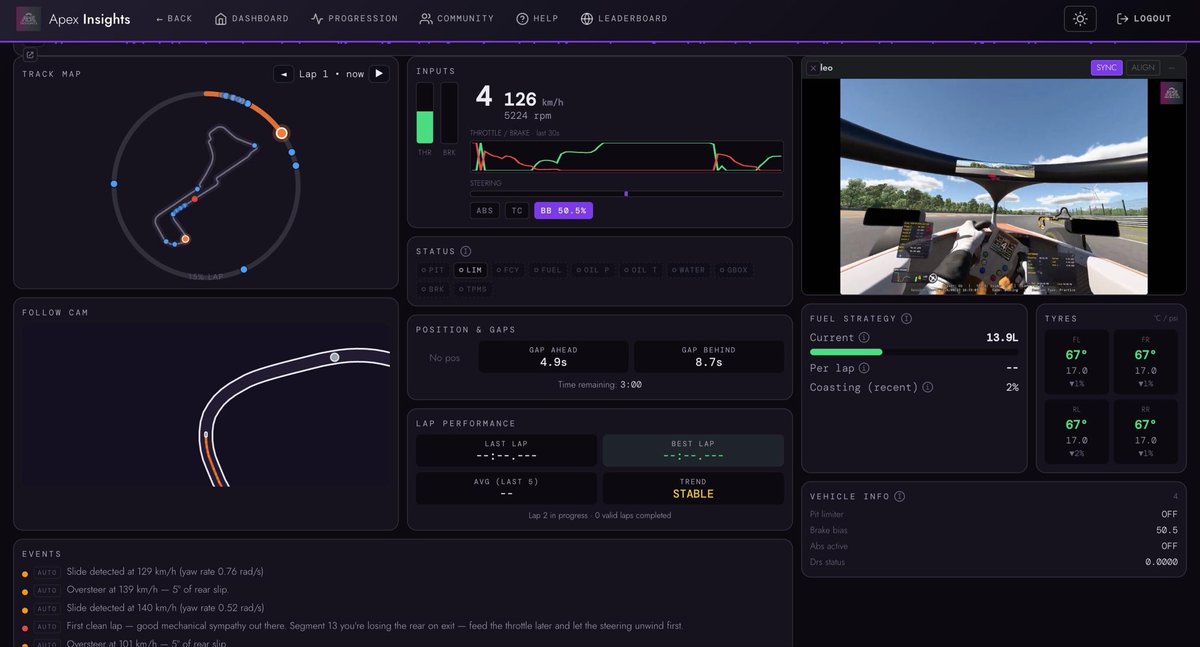Click the Best Lap time card
This screenshot has height=647, width=1200.
[x=693, y=450]
